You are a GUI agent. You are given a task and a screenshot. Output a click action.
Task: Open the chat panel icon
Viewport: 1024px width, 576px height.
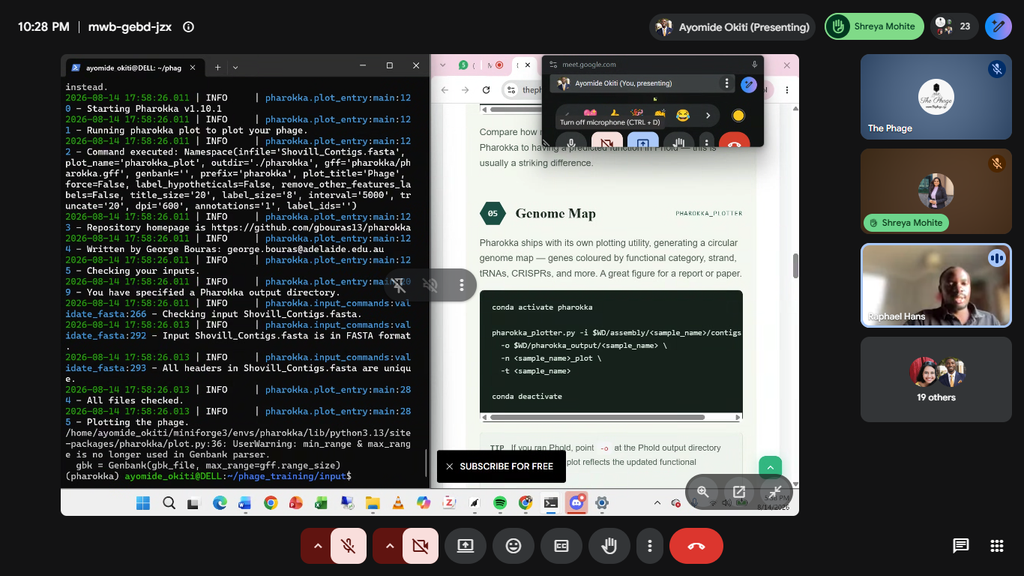961,546
